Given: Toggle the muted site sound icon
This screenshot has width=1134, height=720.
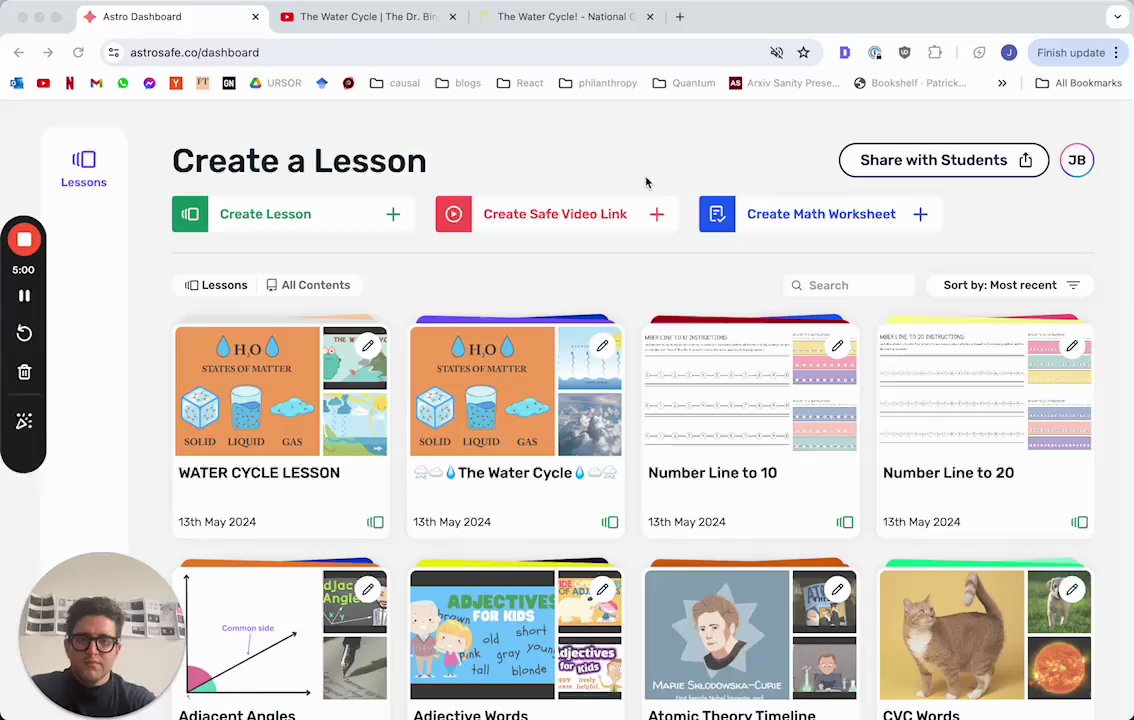Looking at the screenshot, I should coord(777,52).
